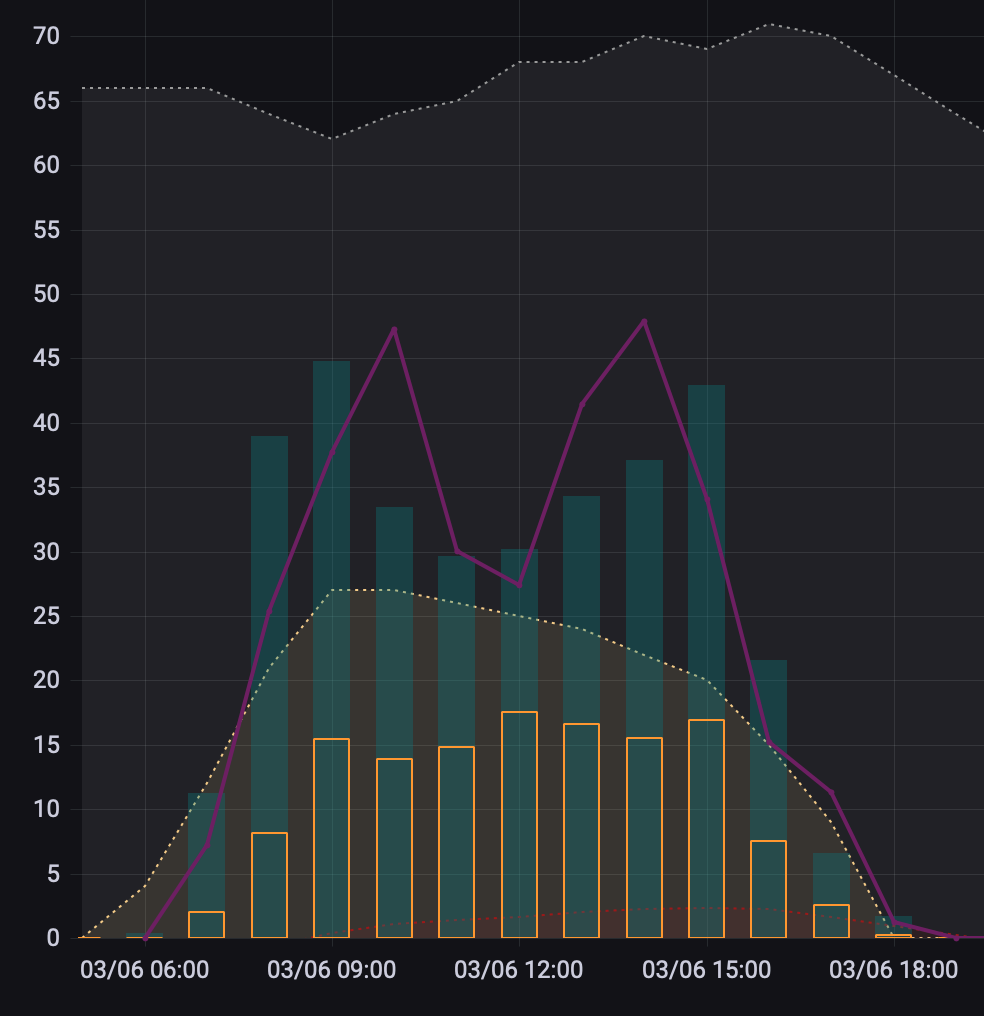The image size is (984, 1016).
Task: Click the purple line peak near 14:00
Action: (644, 321)
